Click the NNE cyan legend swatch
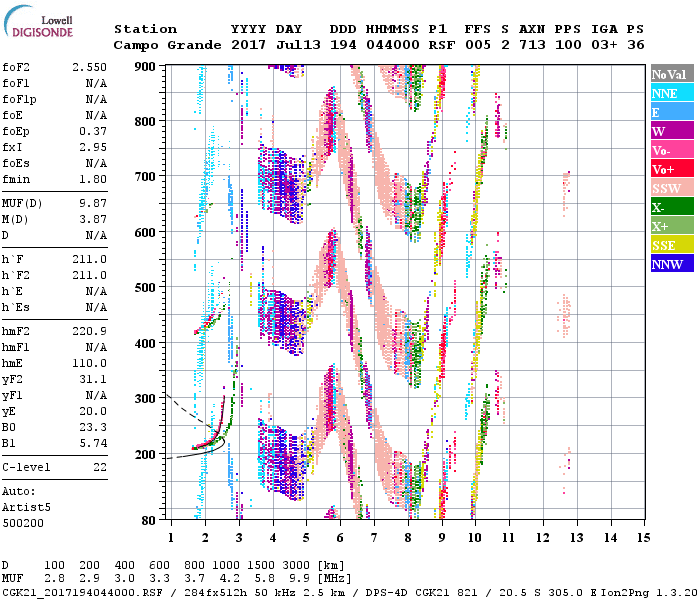The height and width of the screenshot is (600, 700). click(x=672, y=94)
